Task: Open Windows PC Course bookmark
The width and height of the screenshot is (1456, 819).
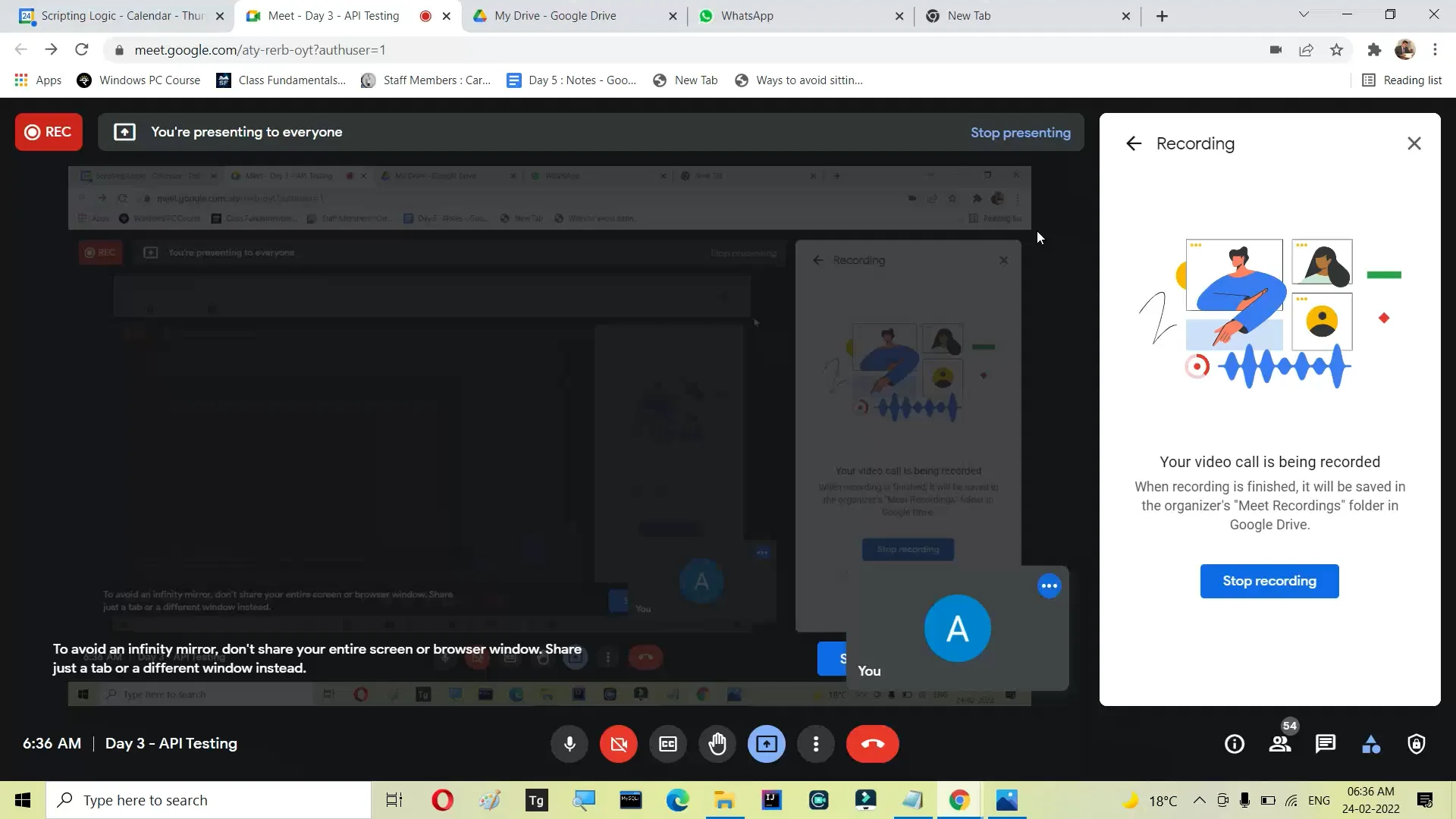Action: pyautogui.click(x=139, y=80)
